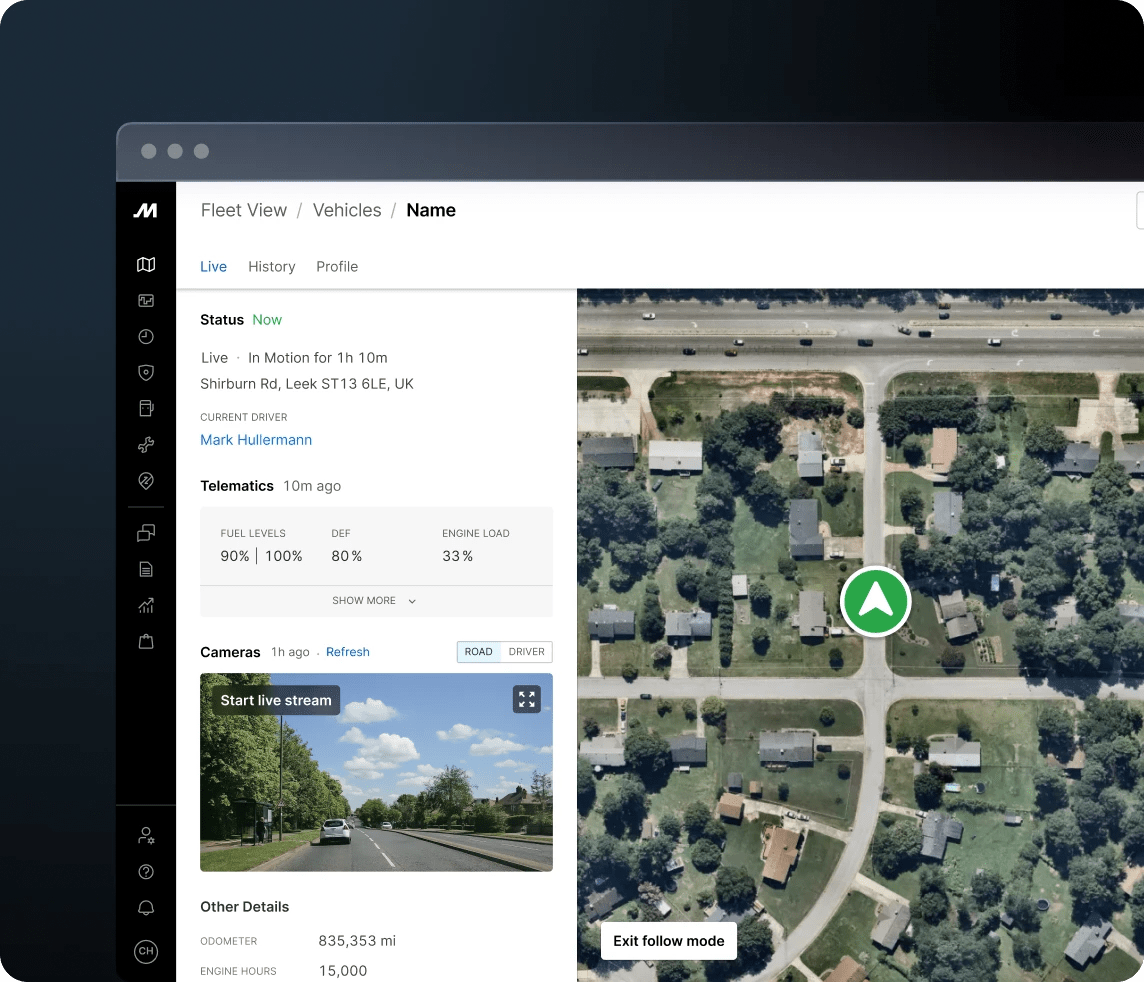Switch cameras to the DRIVER view

(x=526, y=651)
